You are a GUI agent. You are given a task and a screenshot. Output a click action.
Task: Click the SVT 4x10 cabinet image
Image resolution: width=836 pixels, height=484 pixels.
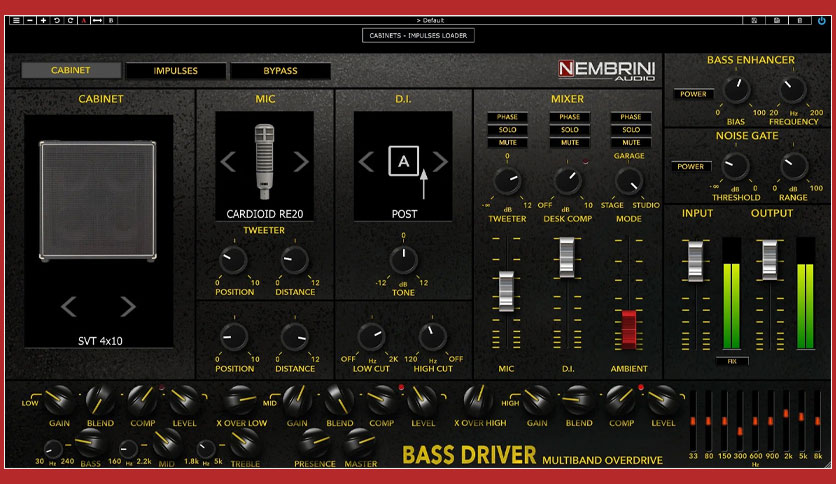pyautogui.click(x=98, y=200)
